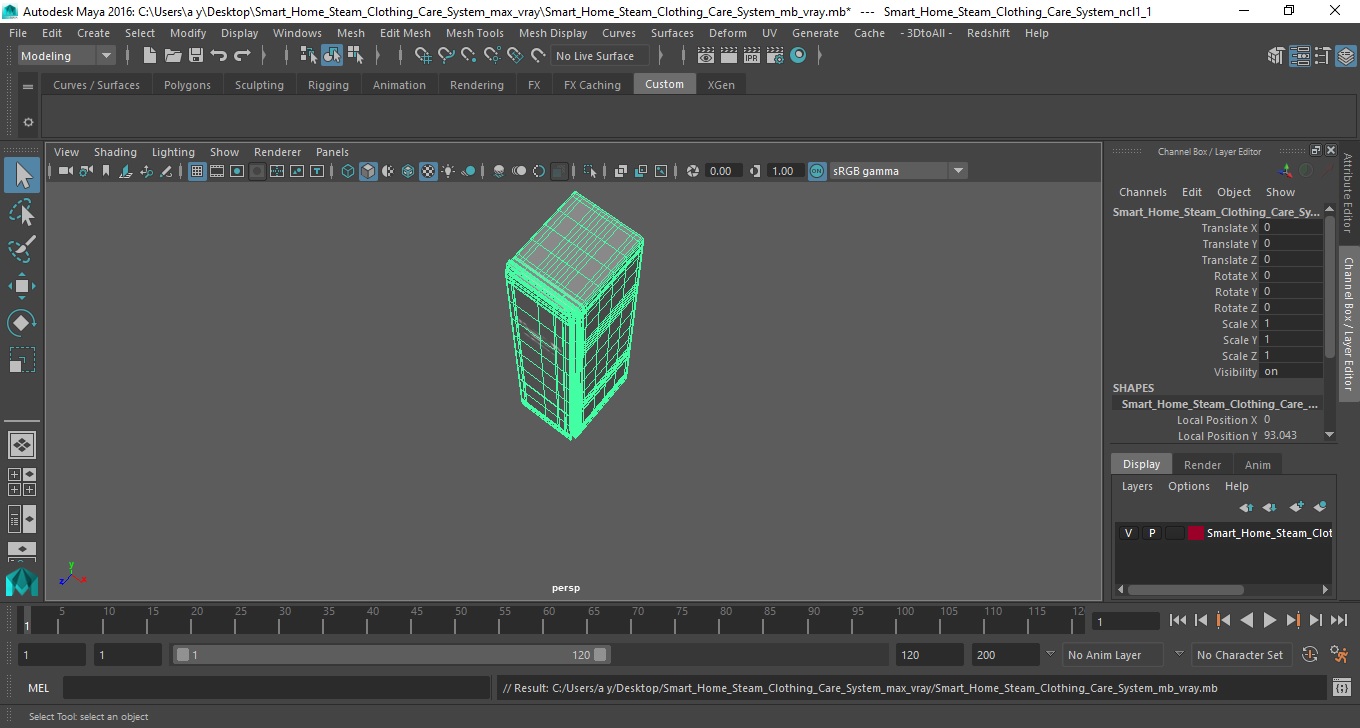1360x728 pixels.
Task: Open the Redshift menu
Action: click(988, 33)
